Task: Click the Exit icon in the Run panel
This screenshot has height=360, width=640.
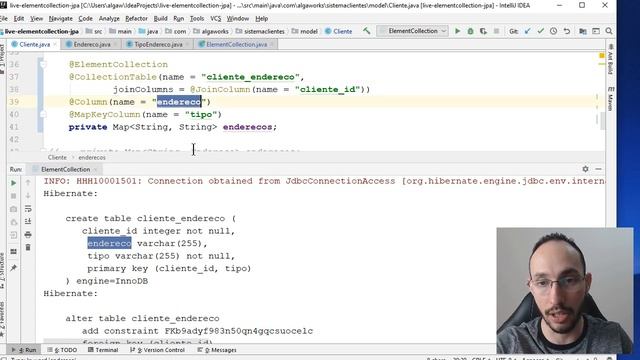Action: (13, 235)
